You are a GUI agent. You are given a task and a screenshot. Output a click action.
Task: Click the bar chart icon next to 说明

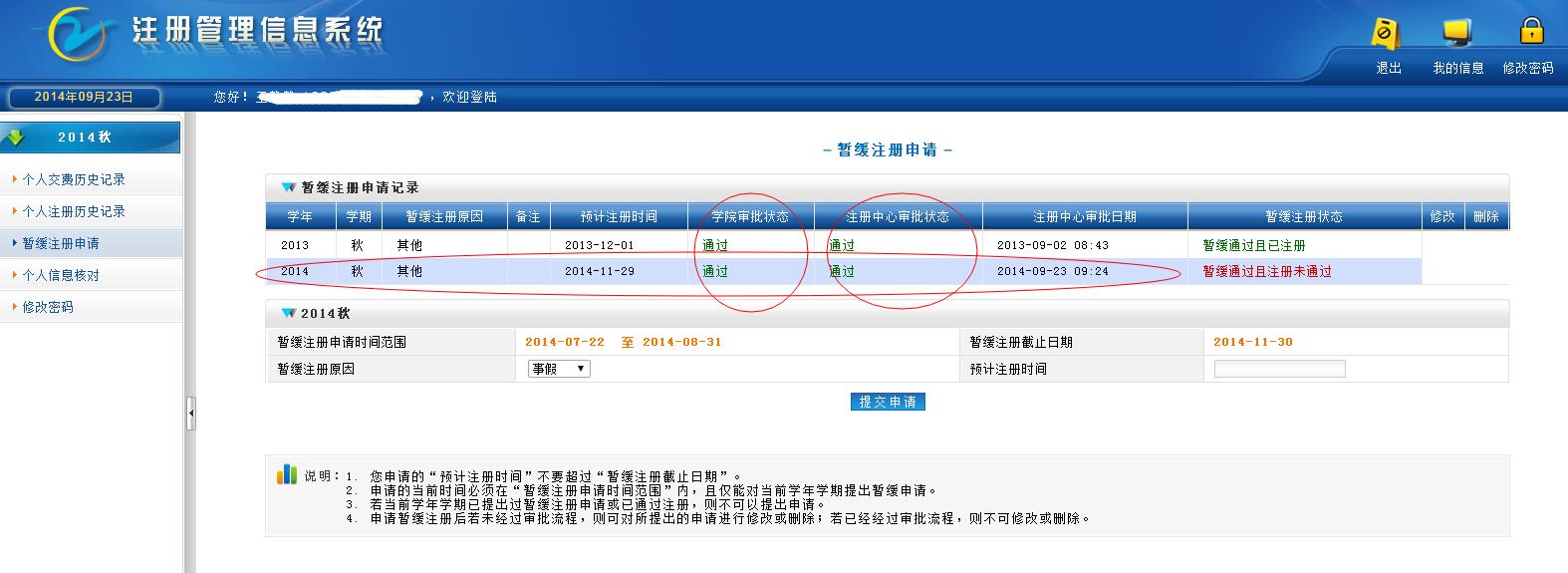pos(287,474)
